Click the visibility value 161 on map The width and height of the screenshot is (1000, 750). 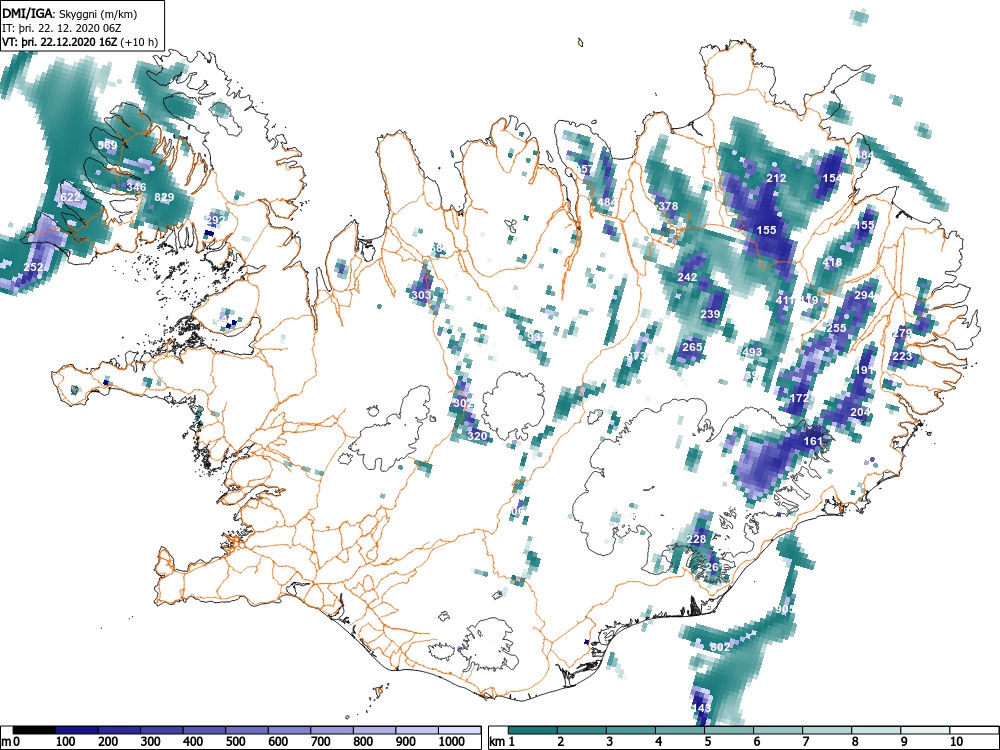click(813, 441)
